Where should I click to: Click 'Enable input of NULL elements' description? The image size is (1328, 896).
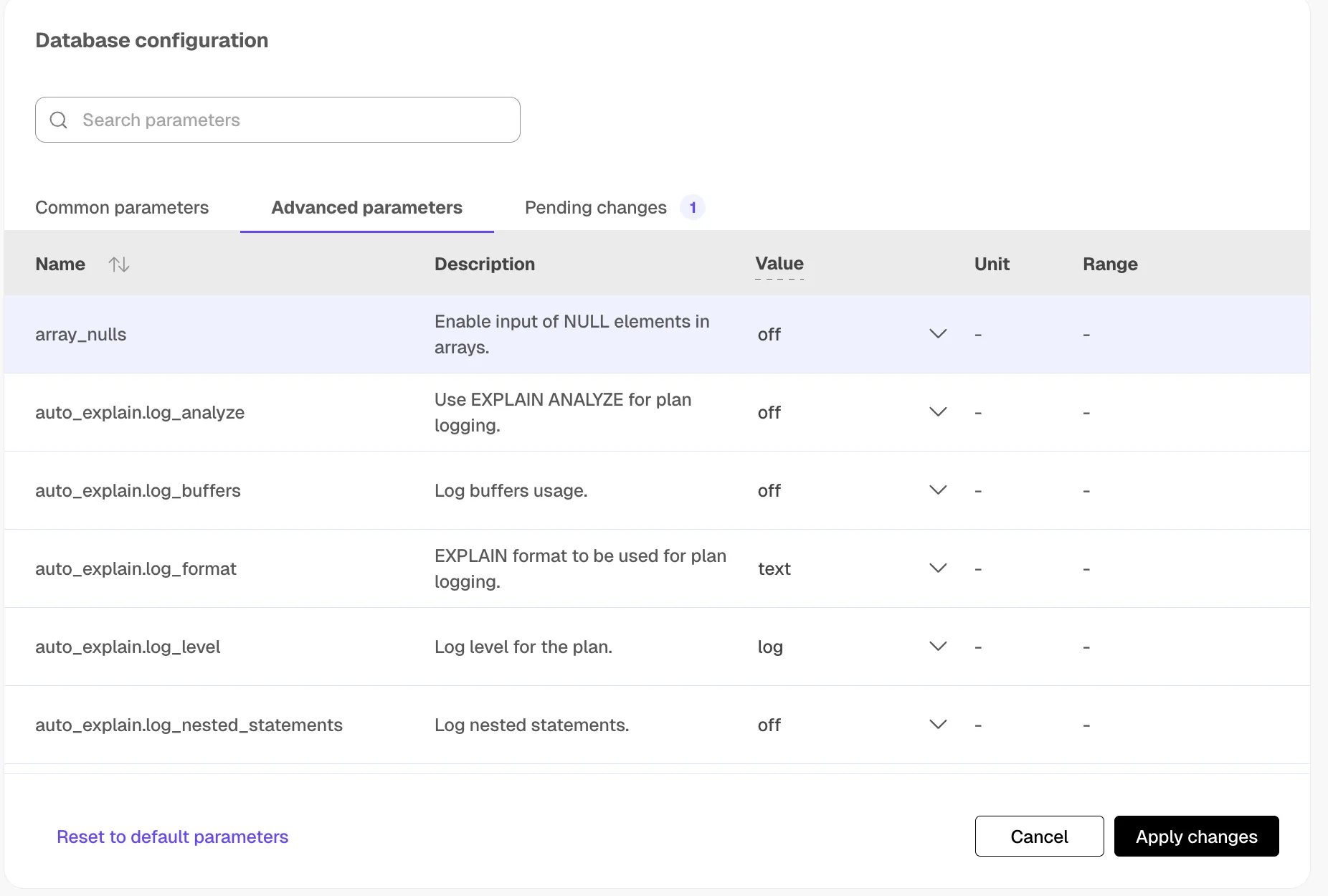[x=572, y=334]
